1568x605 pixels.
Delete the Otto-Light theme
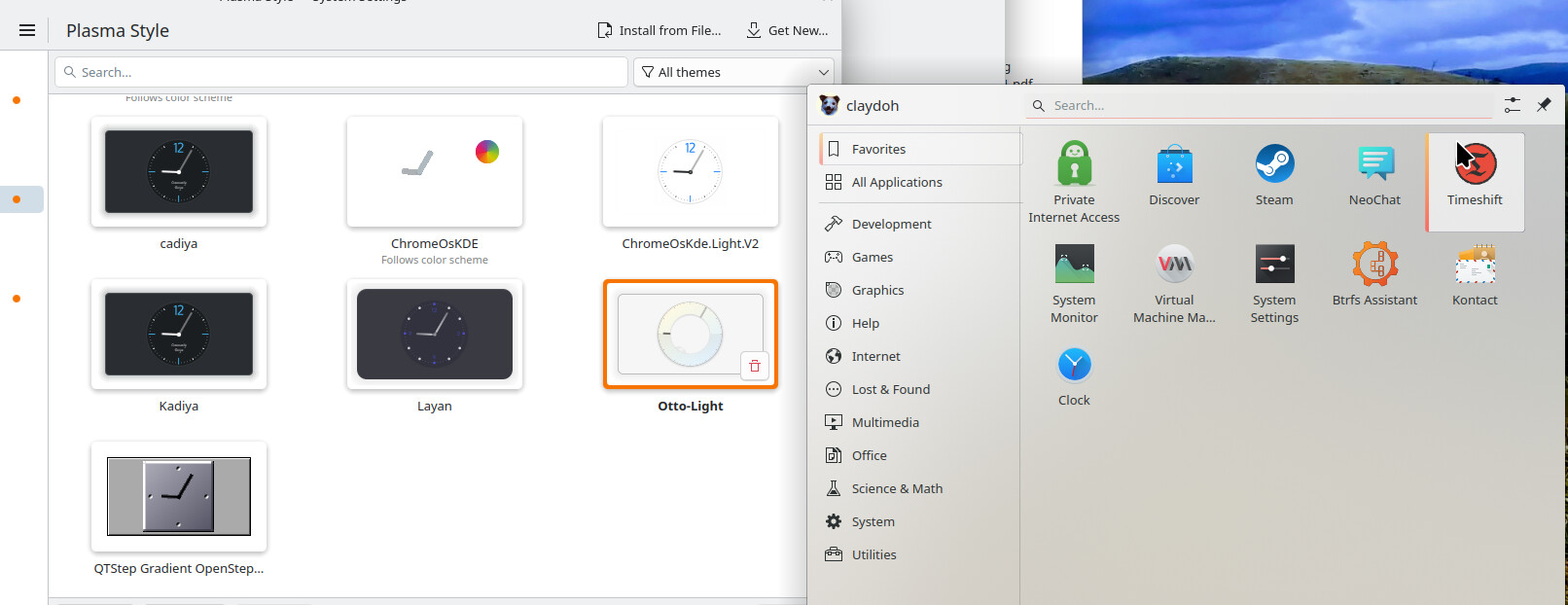(x=755, y=366)
